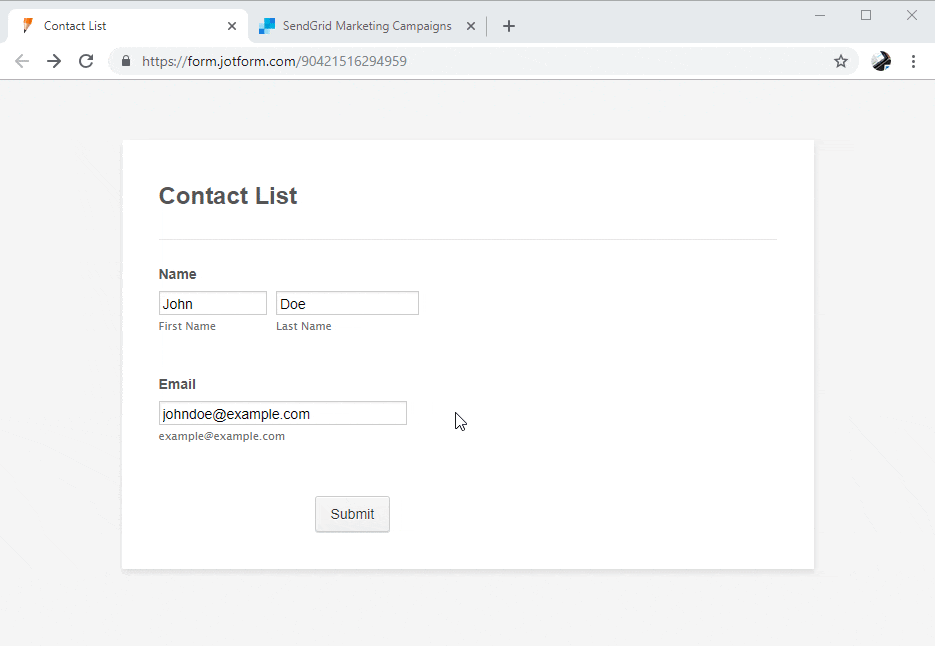
Task: Click the Forward navigation arrow
Action: click(x=54, y=61)
